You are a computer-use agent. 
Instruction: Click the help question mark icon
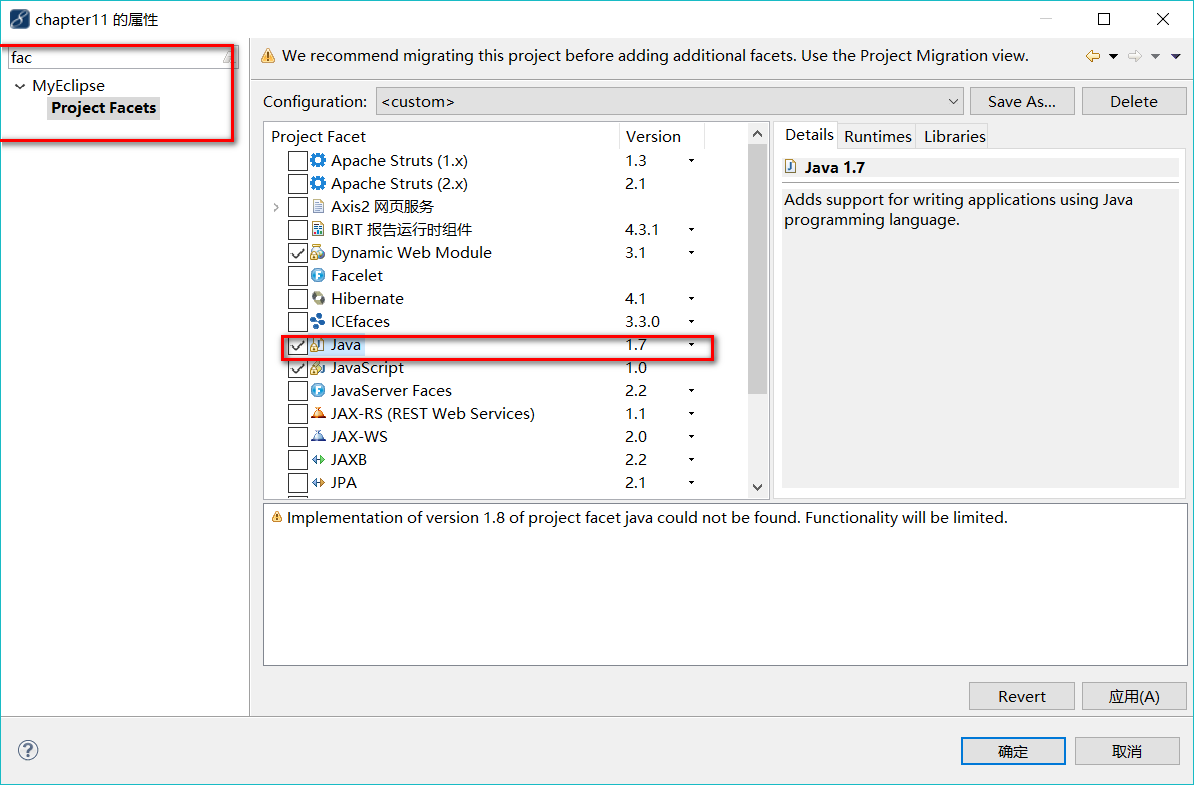[x=28, y=750]
